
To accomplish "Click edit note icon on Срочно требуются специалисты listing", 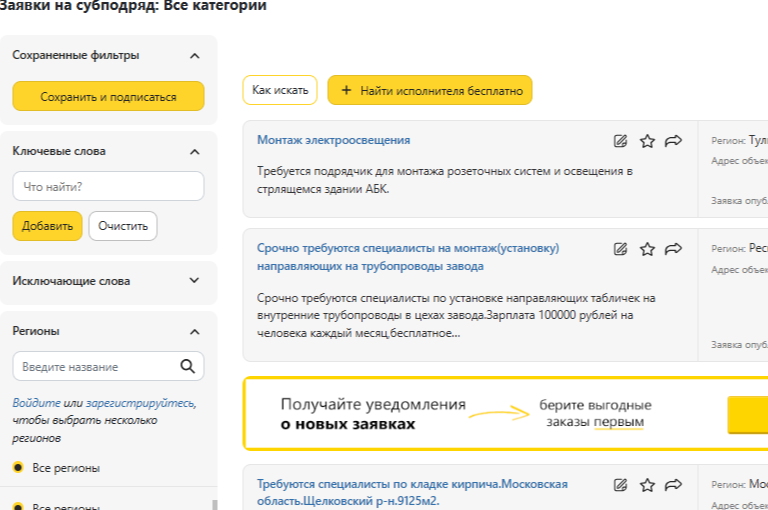I will tap(621, 248).
